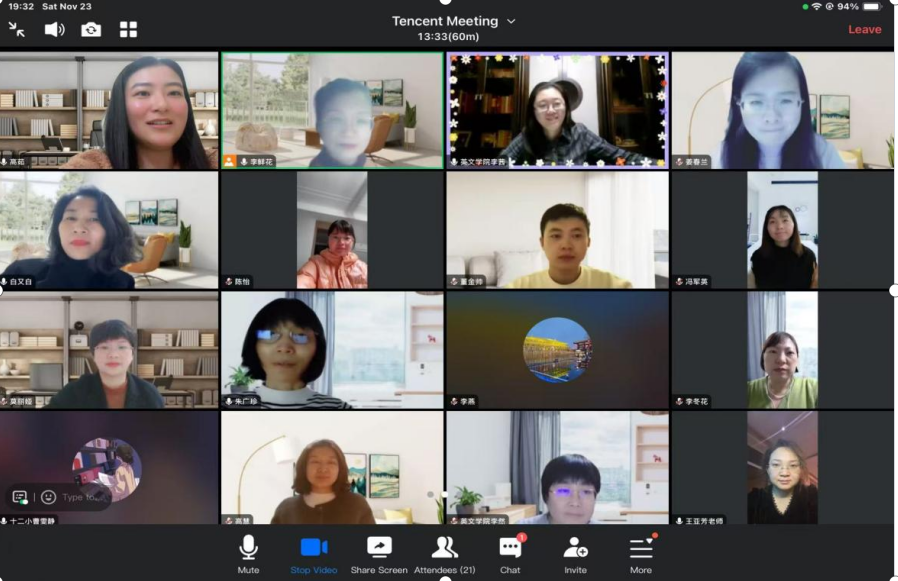This screenshot has height=581, width=898.
Task: Select the 朱广珍 participant video
Action: tap(331, 350)
